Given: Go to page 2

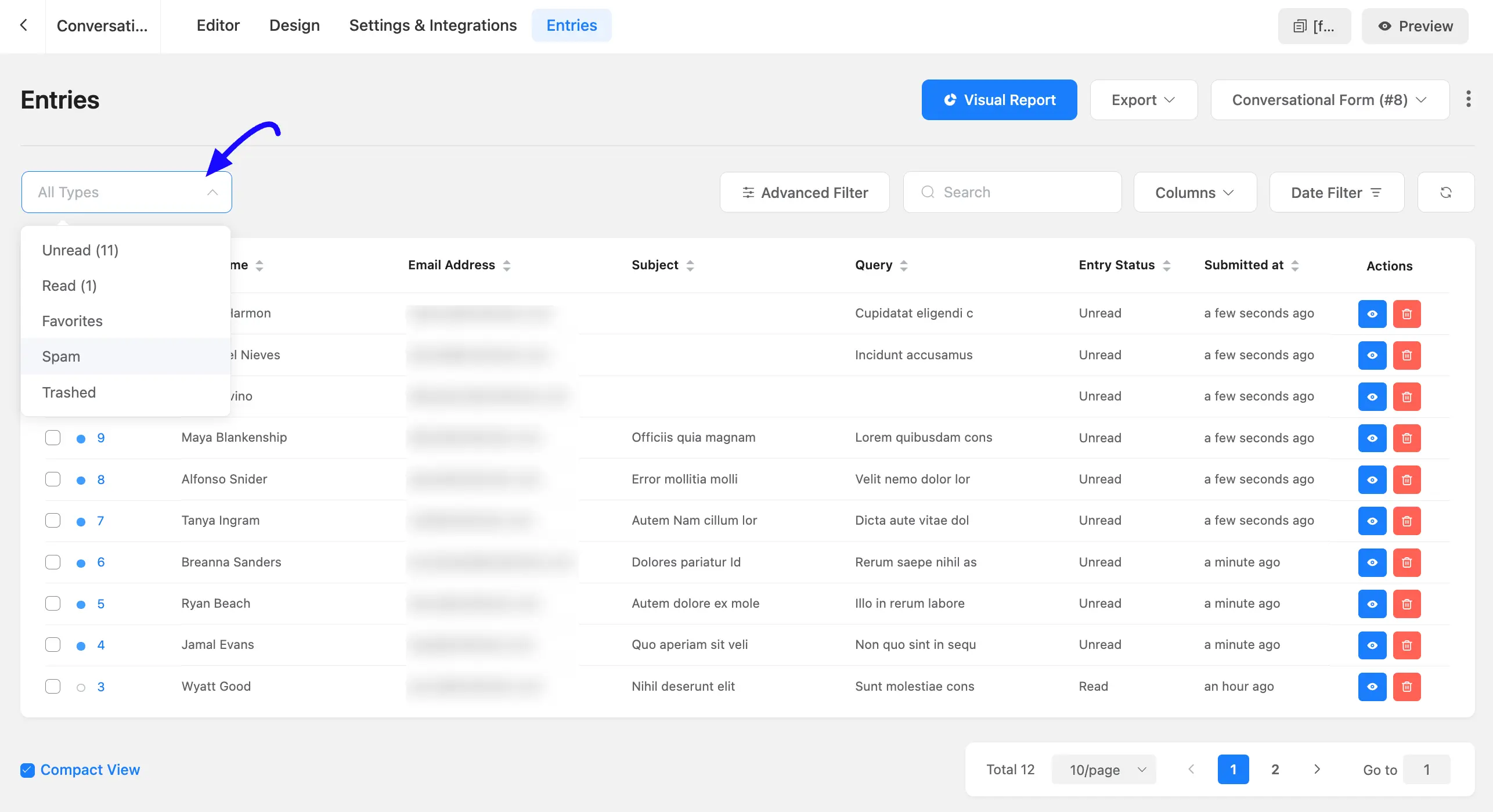Looking at the screenshot, I should pyautogui.click(x=1275, y=769).
